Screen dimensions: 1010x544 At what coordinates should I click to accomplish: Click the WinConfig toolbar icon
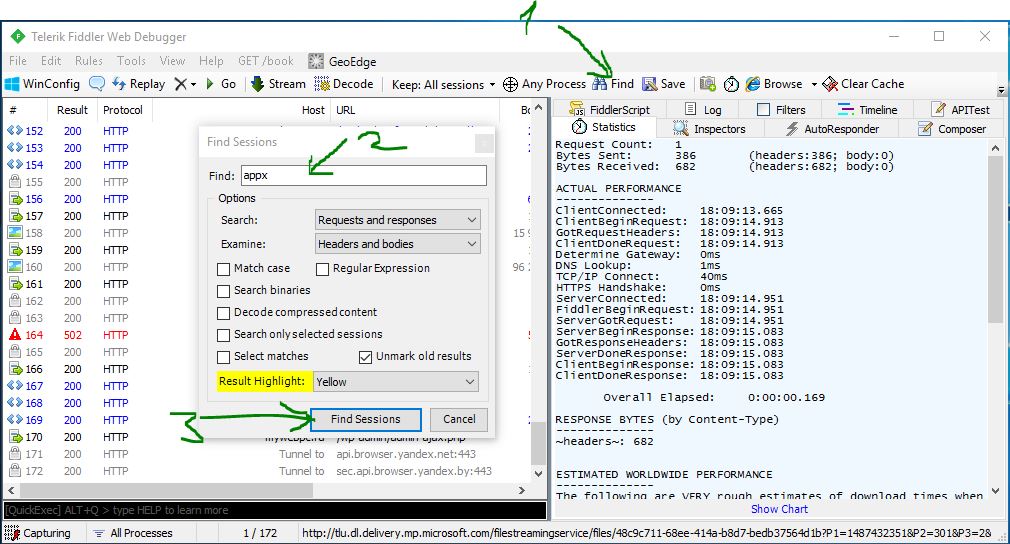click(x=12, y=84)
